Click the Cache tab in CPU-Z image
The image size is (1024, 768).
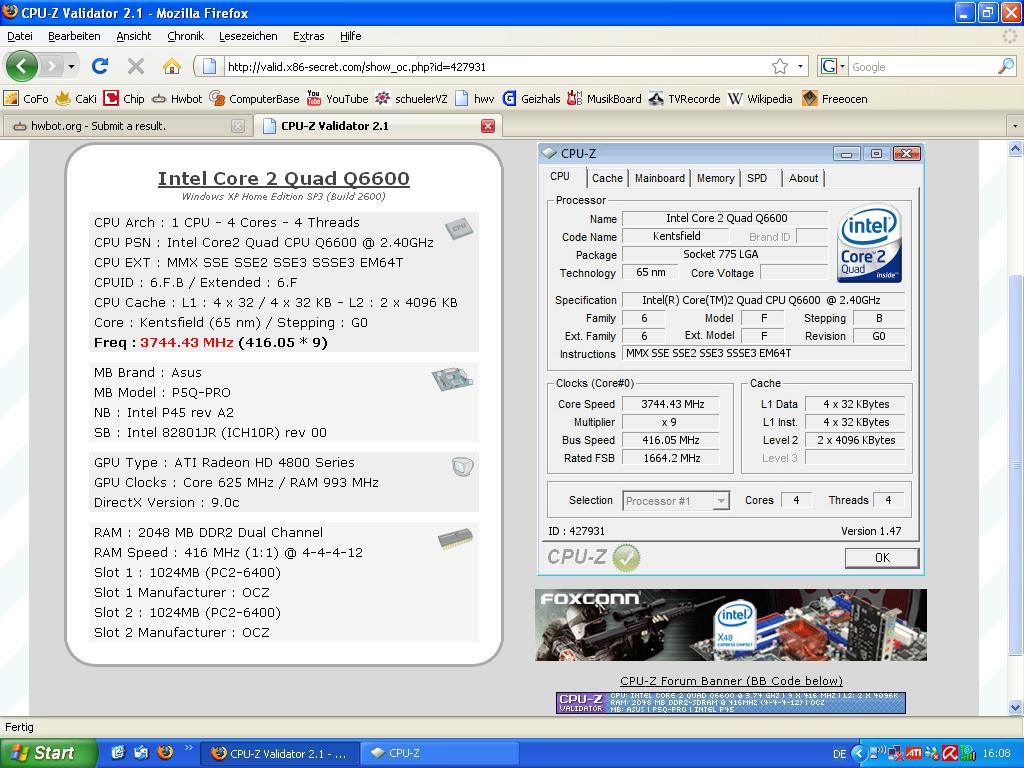tap(607, 178)
